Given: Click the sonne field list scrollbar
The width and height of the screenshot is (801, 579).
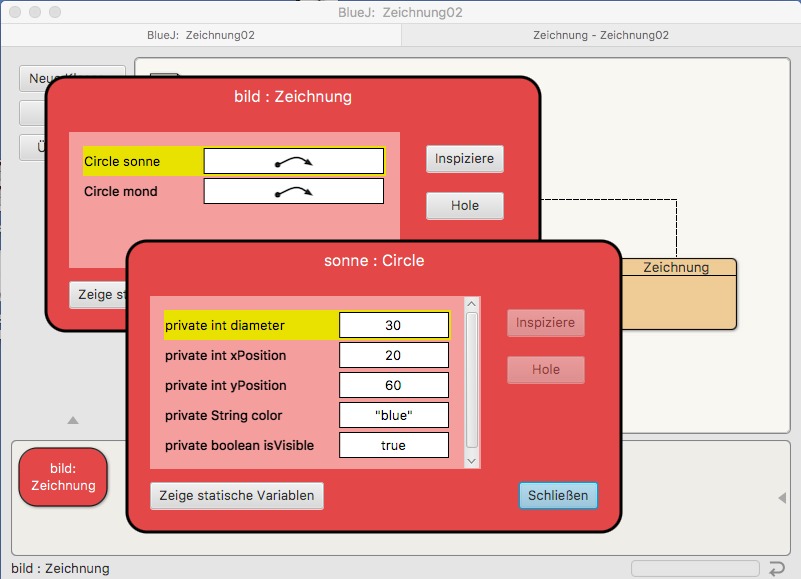Looking at the screenshot, I should [x=472, y=380].
